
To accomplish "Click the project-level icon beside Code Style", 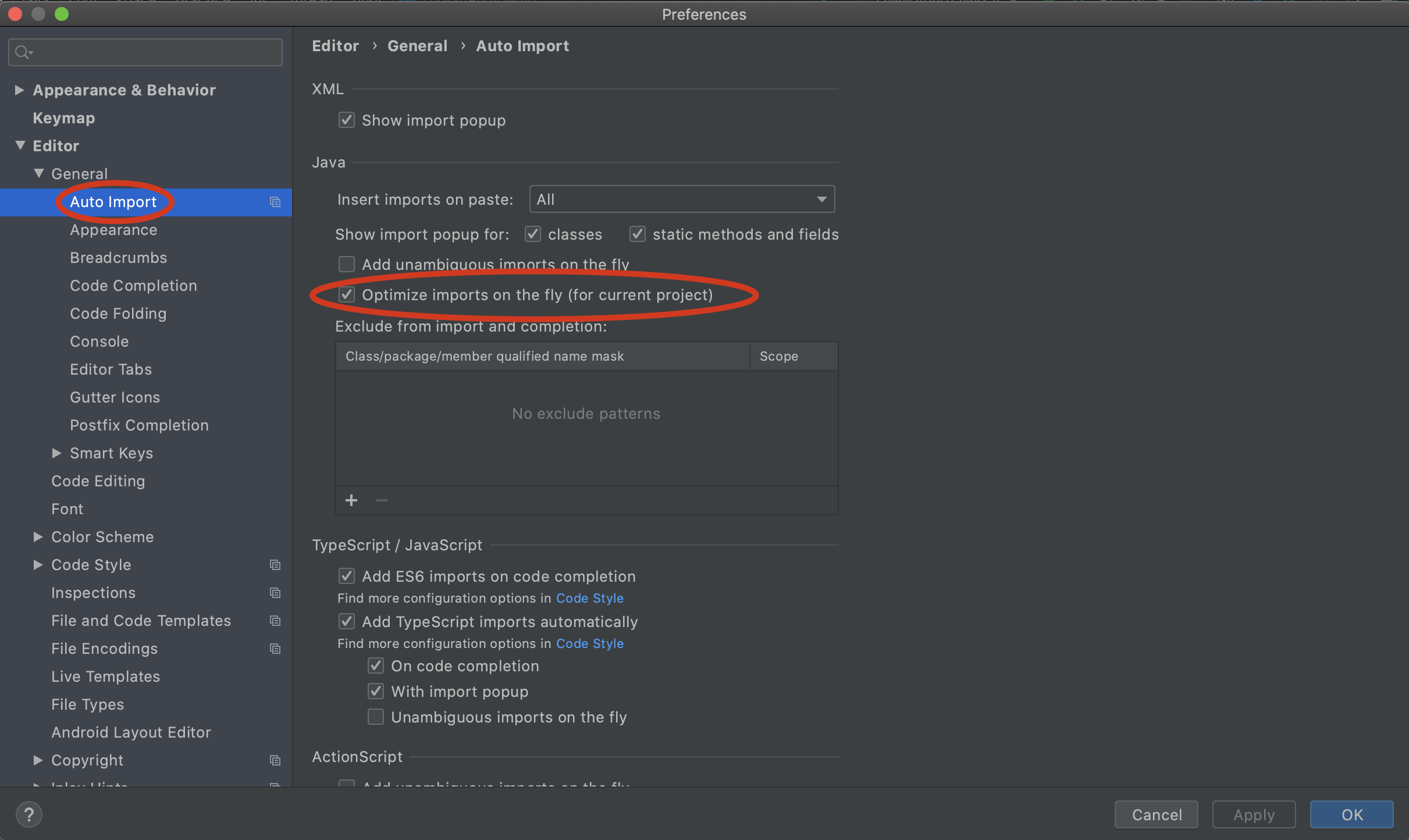I will coord(275,565).
